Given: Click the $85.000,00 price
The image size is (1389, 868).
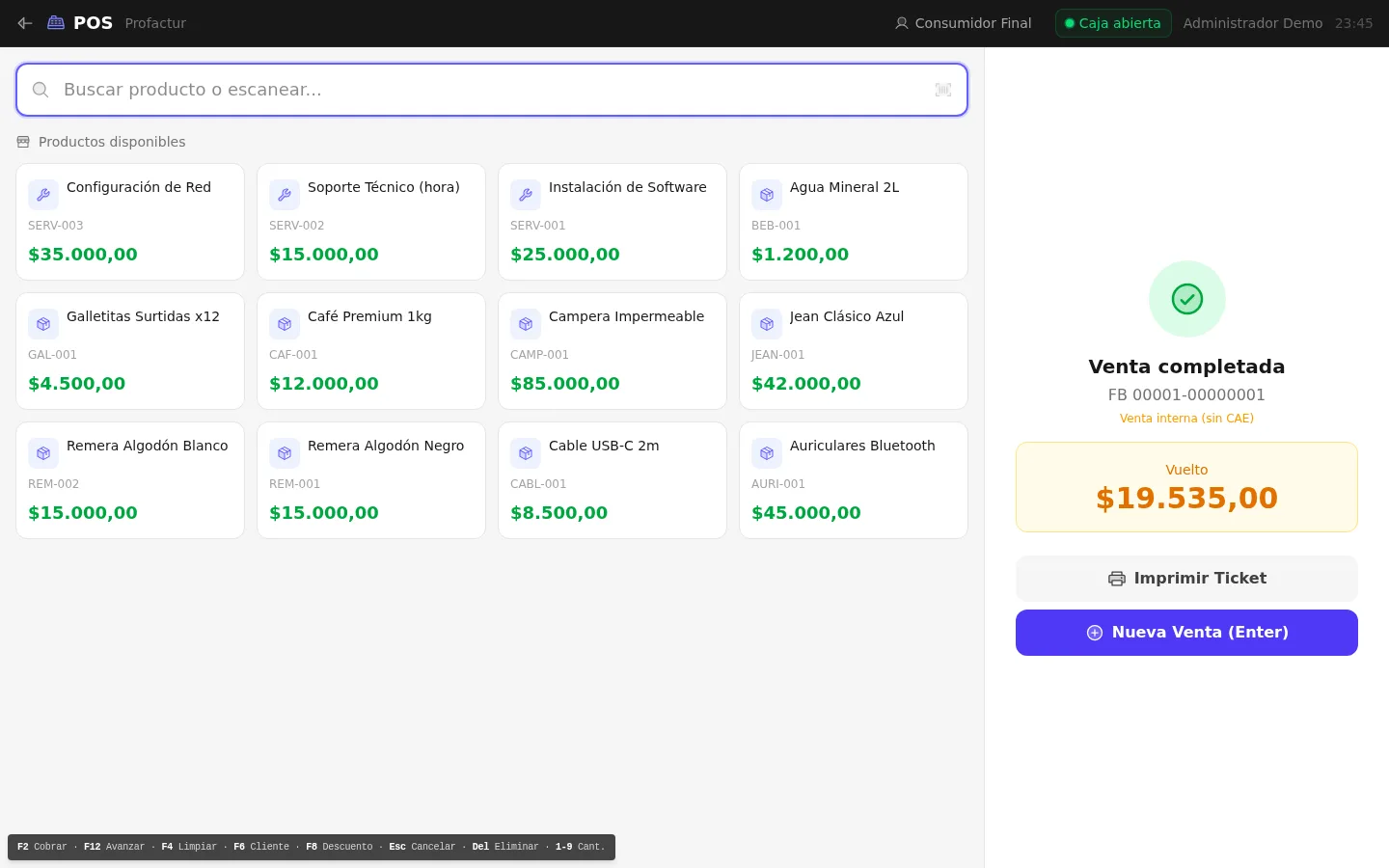Looking at the screenshot, I should 565,384.
